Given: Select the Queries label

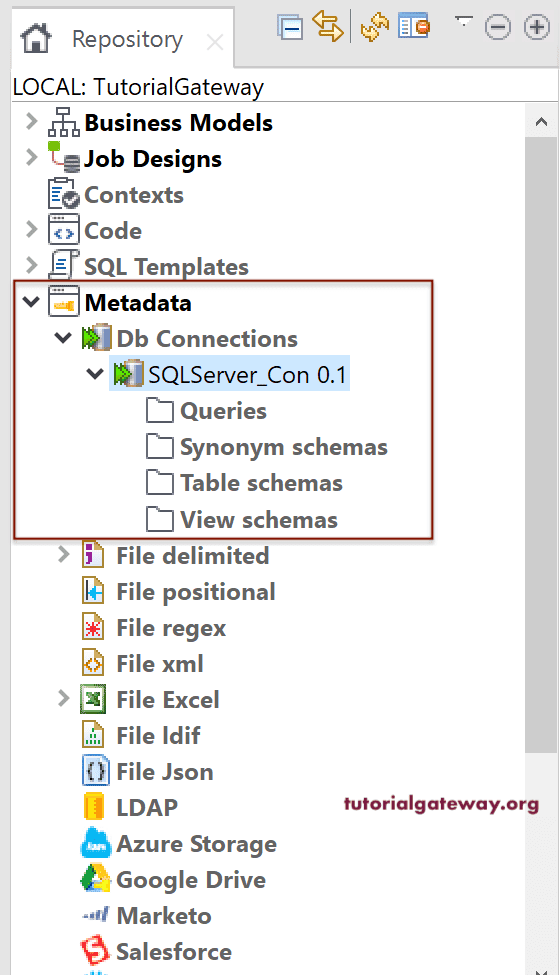Looking at the screenshot, I should pos(223,412).
